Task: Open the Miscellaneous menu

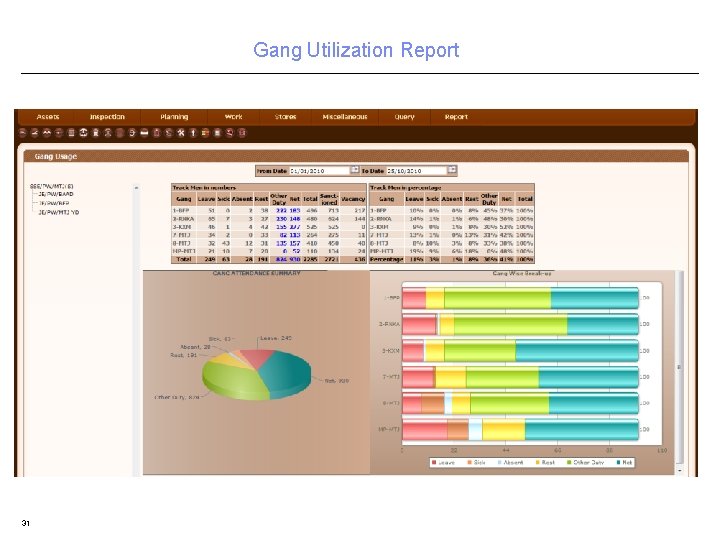Action: pos(345,117)
